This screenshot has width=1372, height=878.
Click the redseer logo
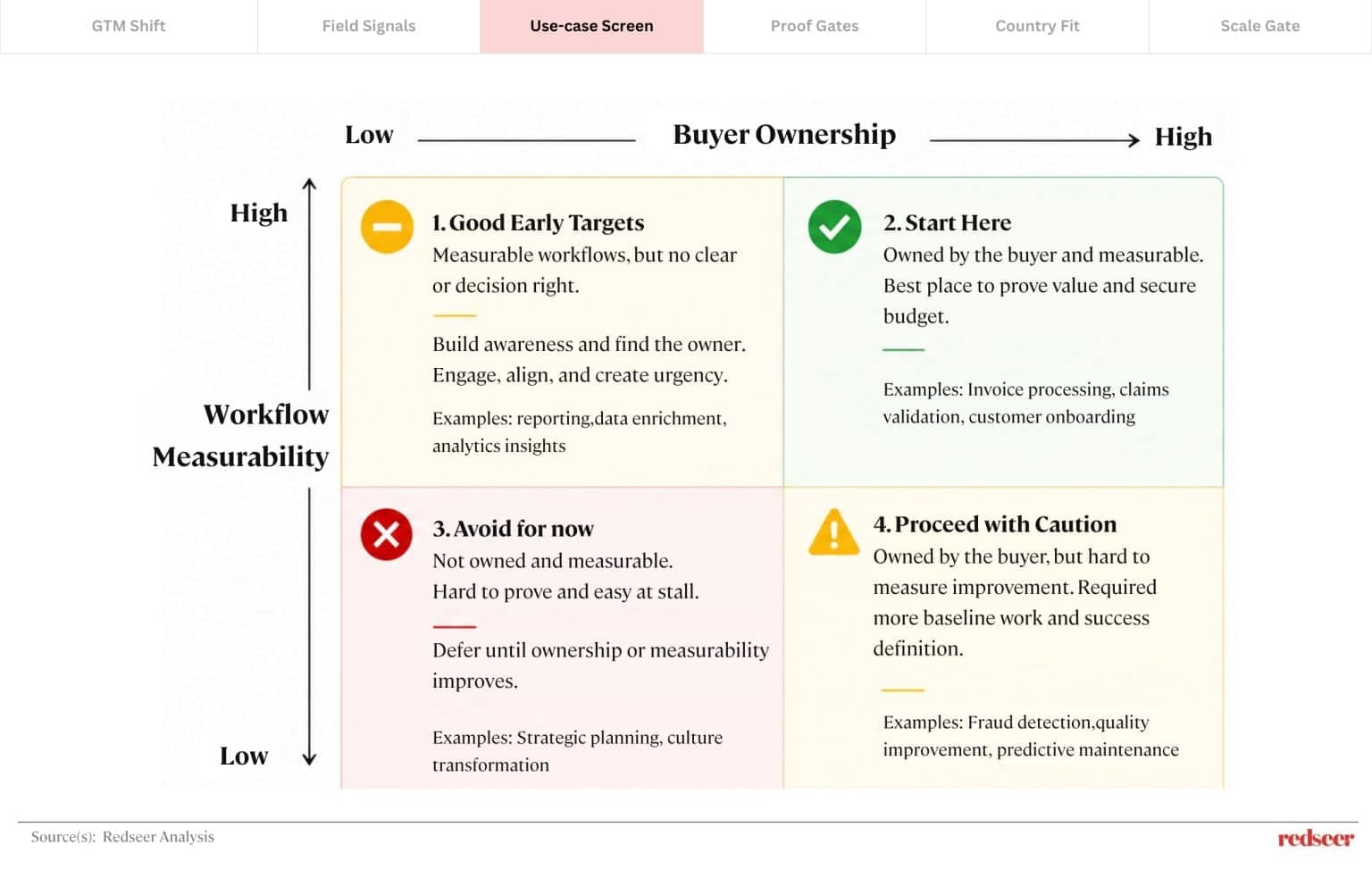(1316, 838)
